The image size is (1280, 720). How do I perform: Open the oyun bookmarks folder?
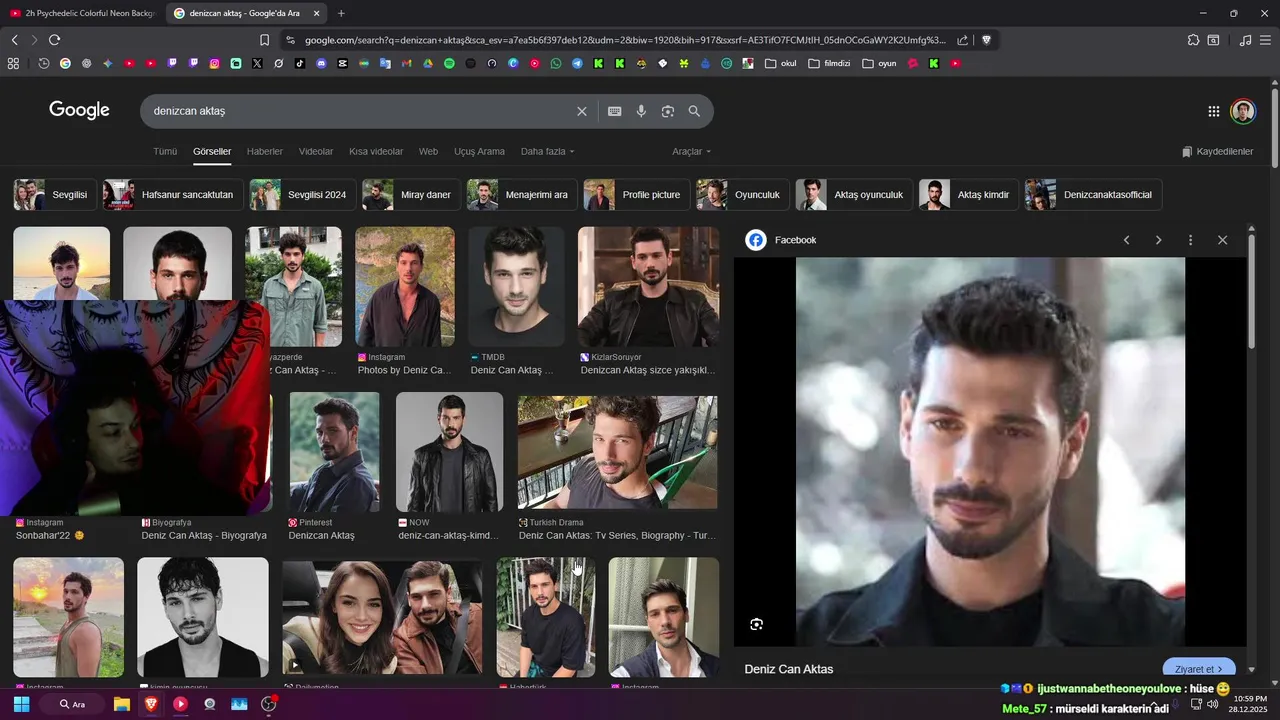[879, 63]
